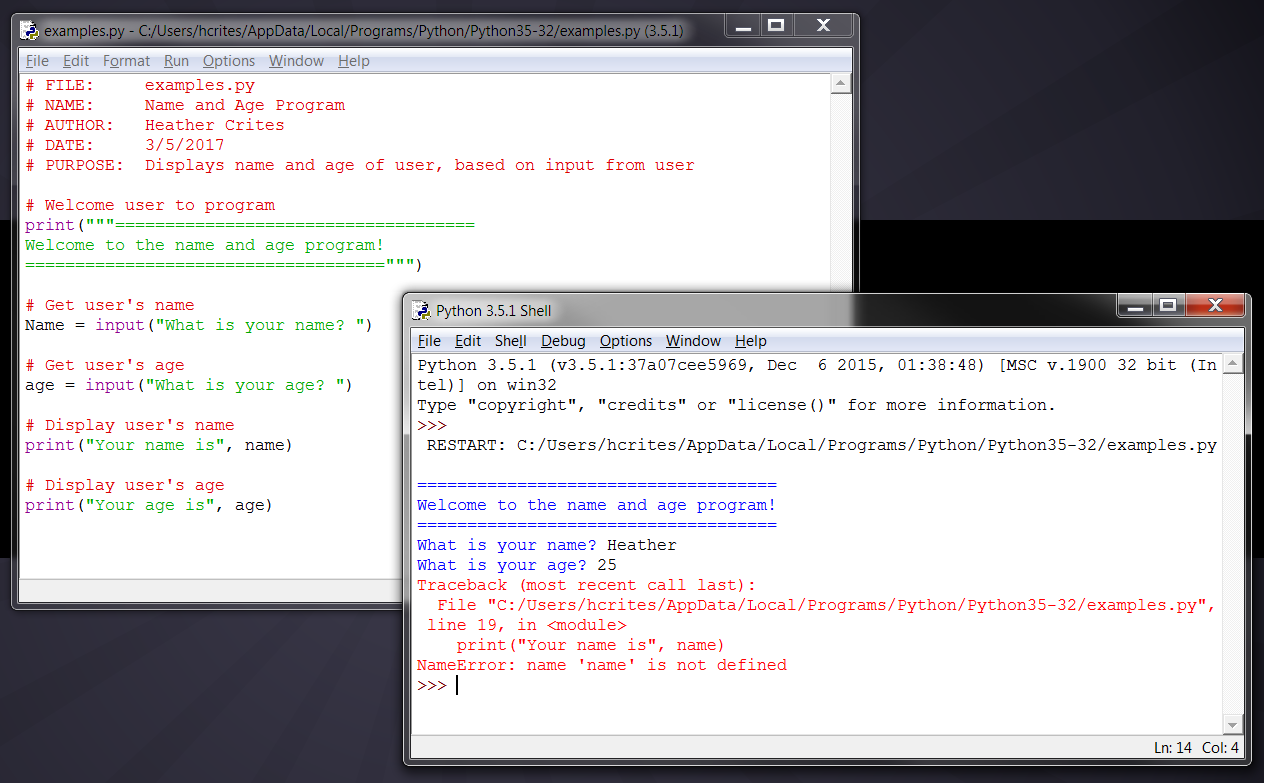
Task: Click the '# AUTHOR: Heather Crites' line
Action: [155, 125]
